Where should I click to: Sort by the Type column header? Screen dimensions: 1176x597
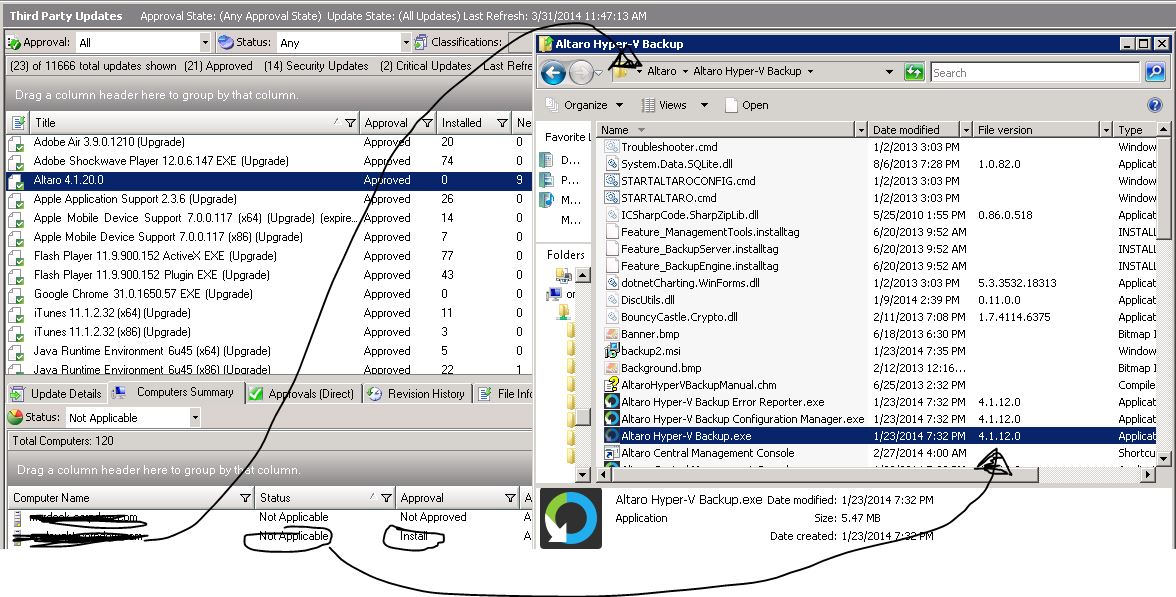1134,130
